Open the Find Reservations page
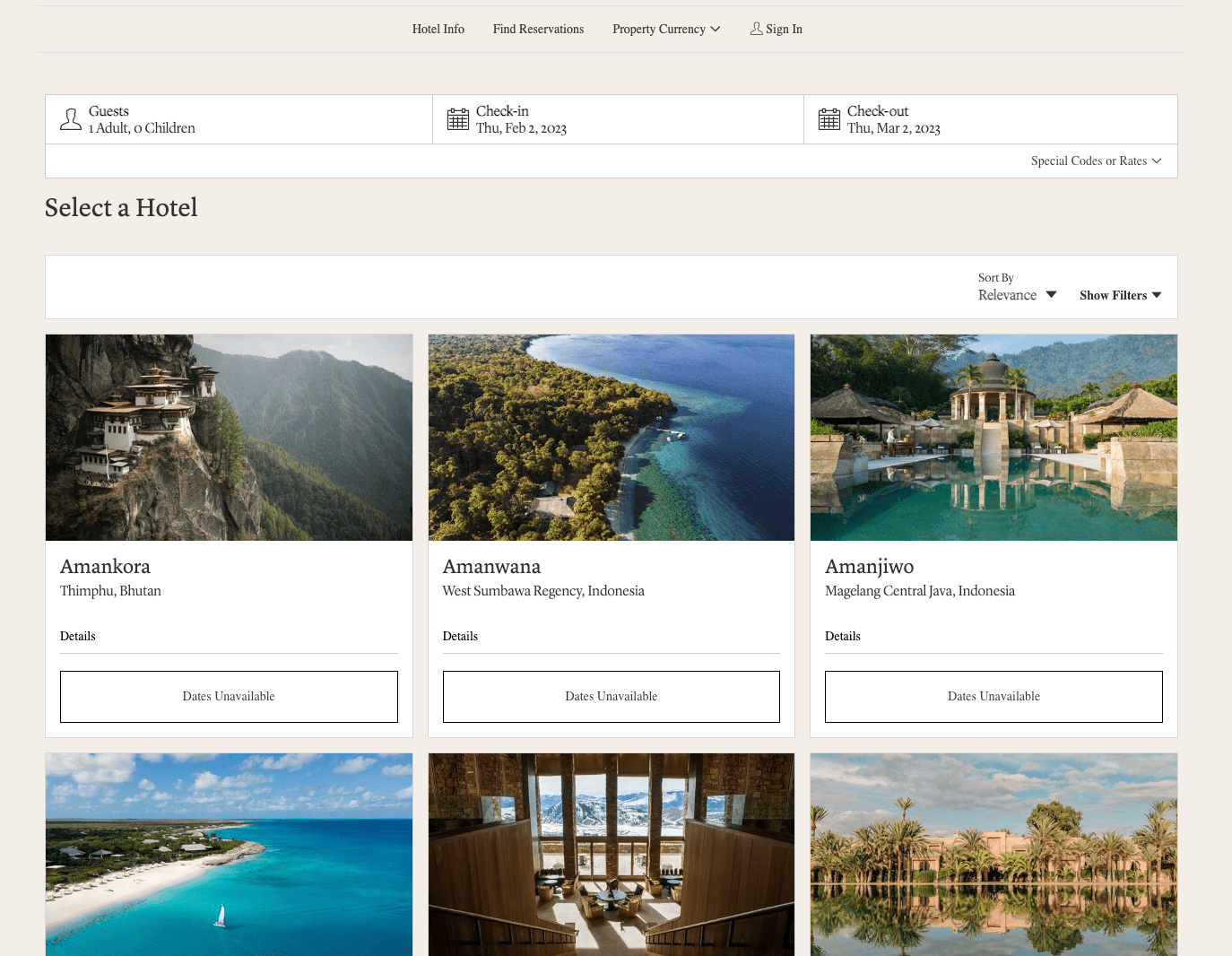Image resolution: width=1232 pixels, height=956 pixels. click(538, 29)
